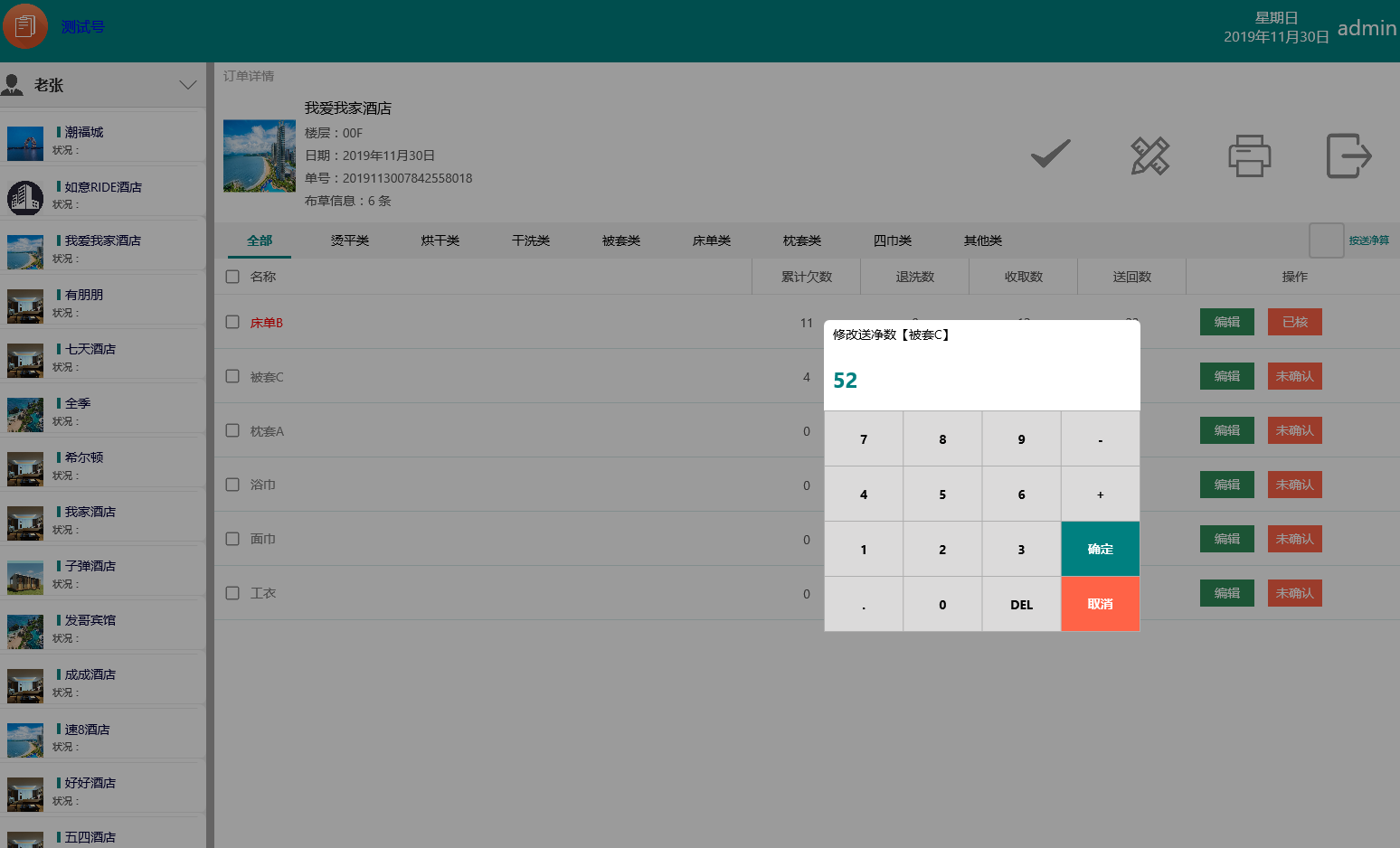Switch to the 被套类 tab
1400x848 pixels.
pyautogui.click(x=621, y=240)
